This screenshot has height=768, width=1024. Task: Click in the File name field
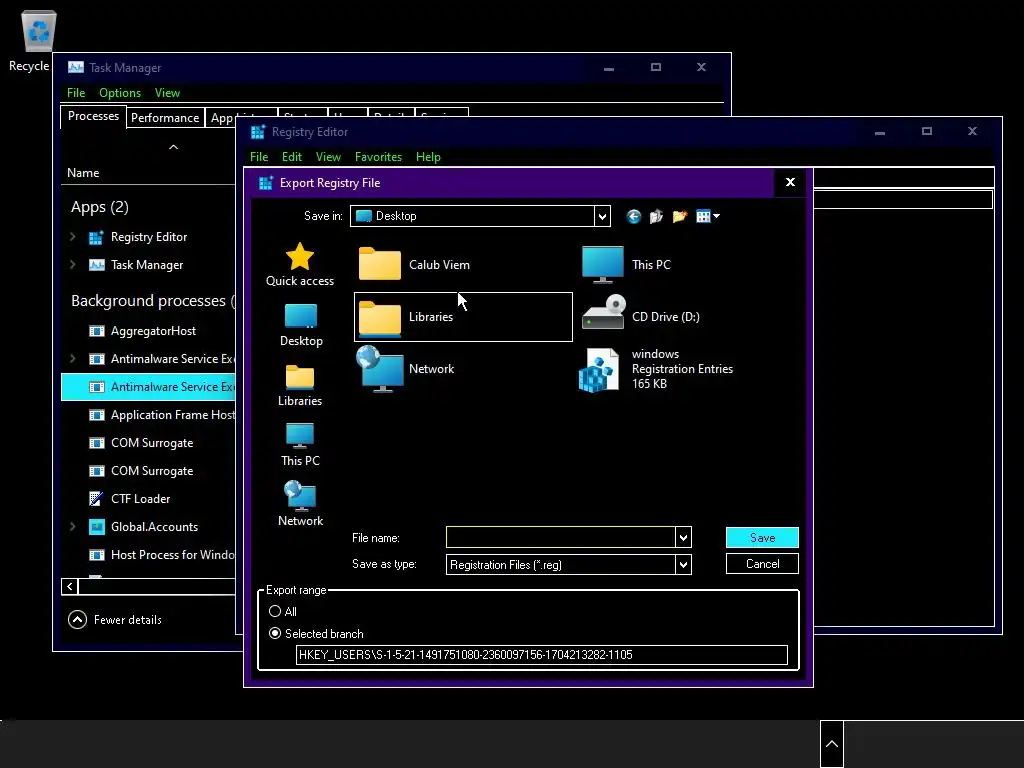point(560,537)
